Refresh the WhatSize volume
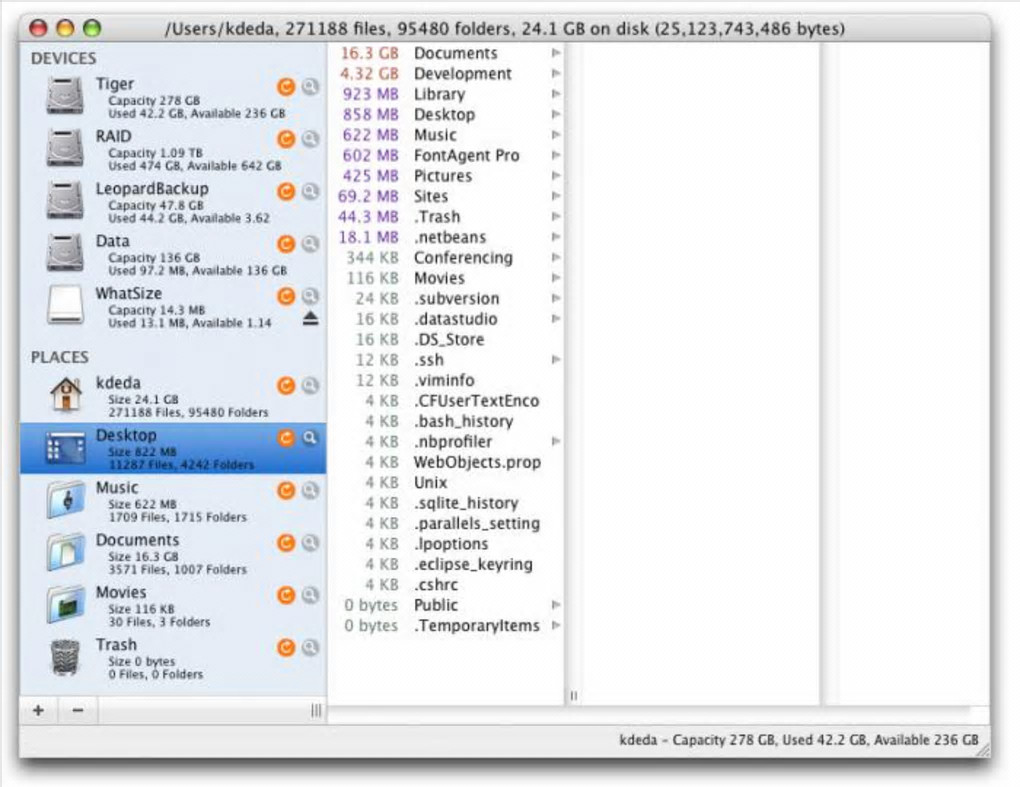1020x787 pixels. tap(286, 297)
